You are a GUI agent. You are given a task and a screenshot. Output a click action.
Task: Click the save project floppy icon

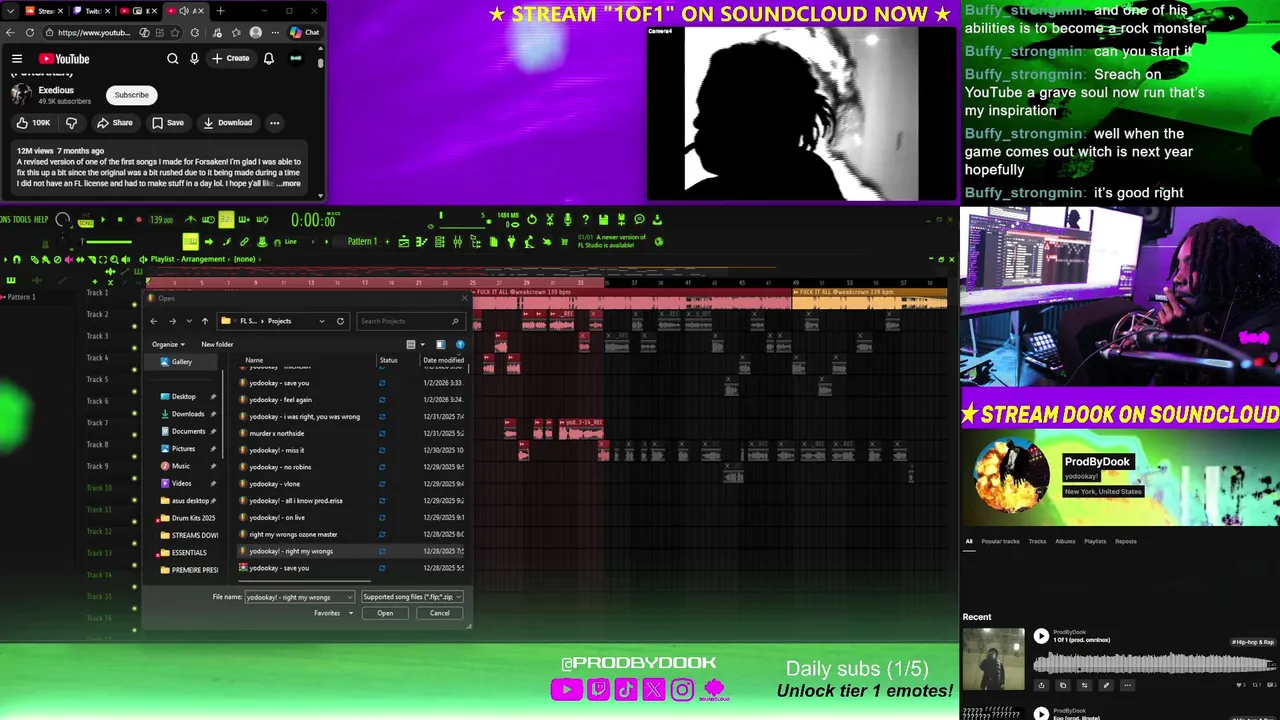point(603,219)
